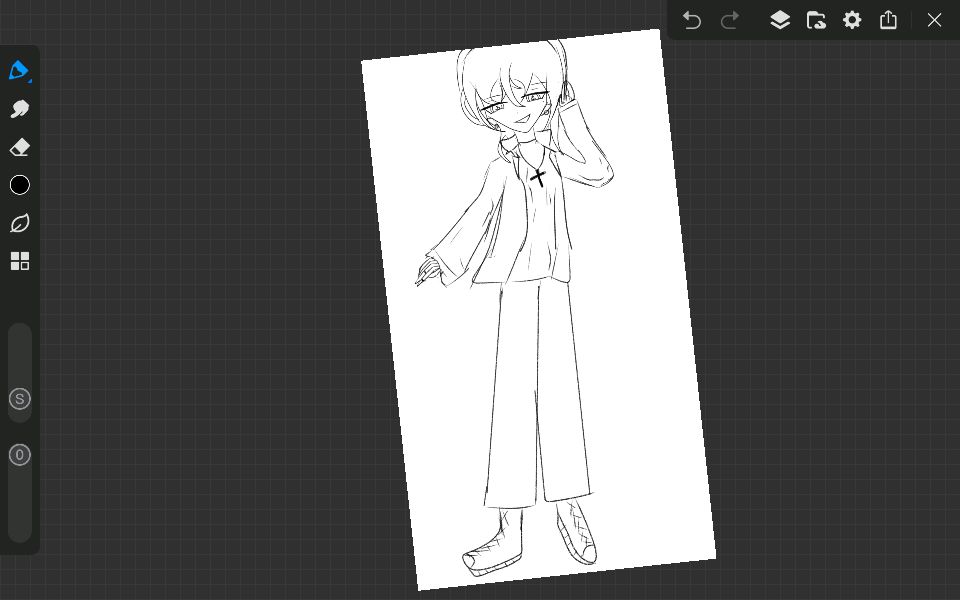
Task: Open the cloud folder gallery
Action: [816, 20]
